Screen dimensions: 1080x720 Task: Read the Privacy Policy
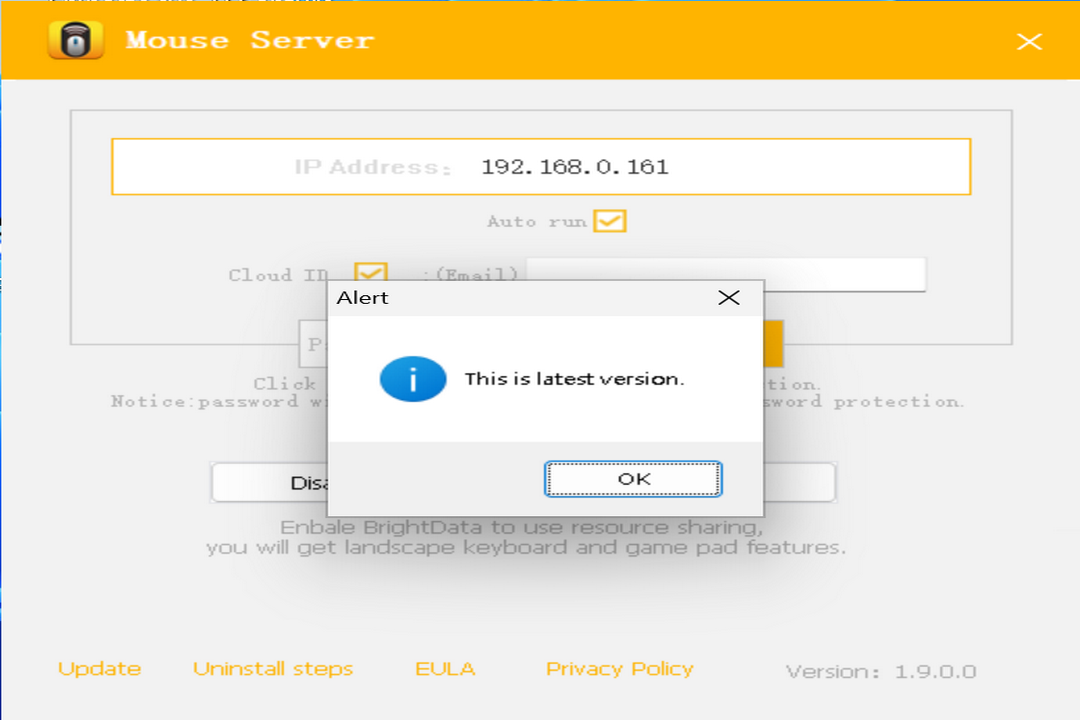(x=619, y=669)
